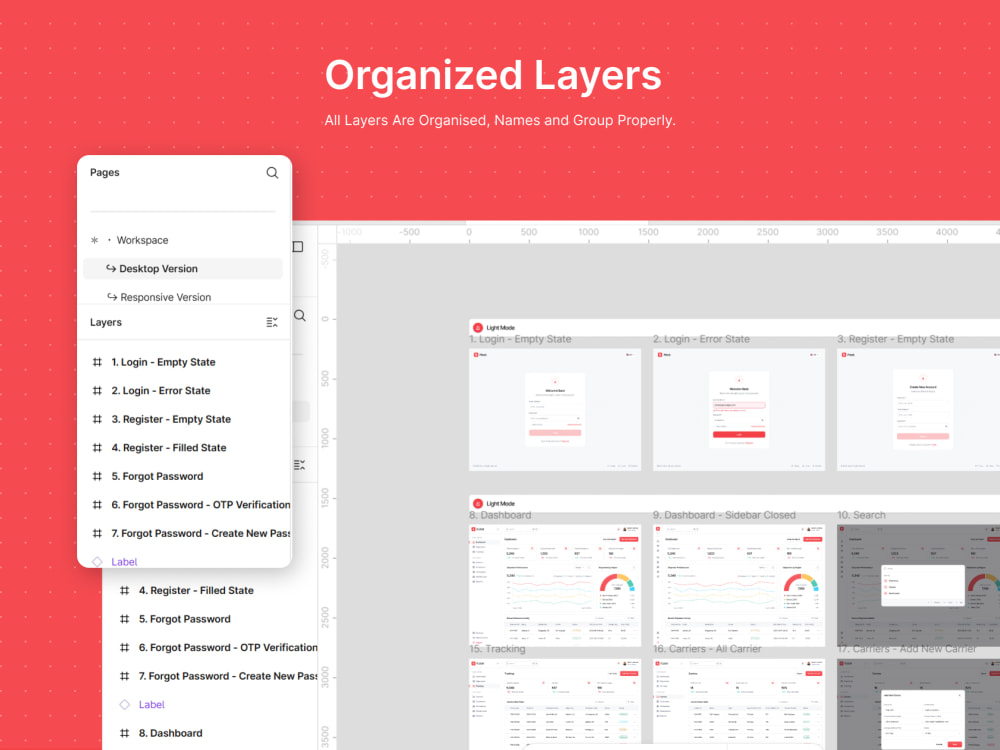Image resolution: width=1000 pixels, height=750 pixels.
Task: Open Responsive Version page
Action: [x=165, y=297]
